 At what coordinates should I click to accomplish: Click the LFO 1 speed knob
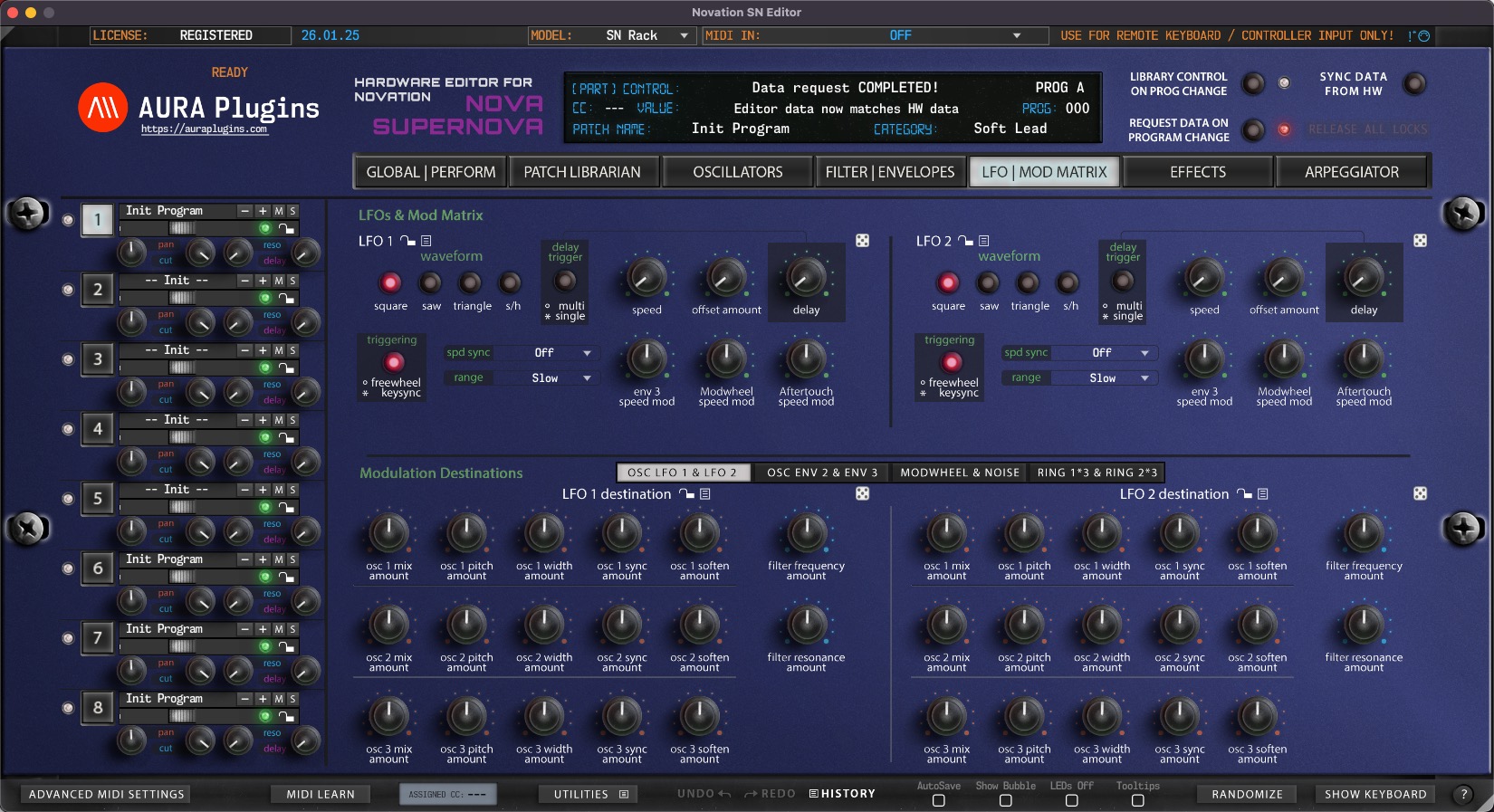(646, 278)
